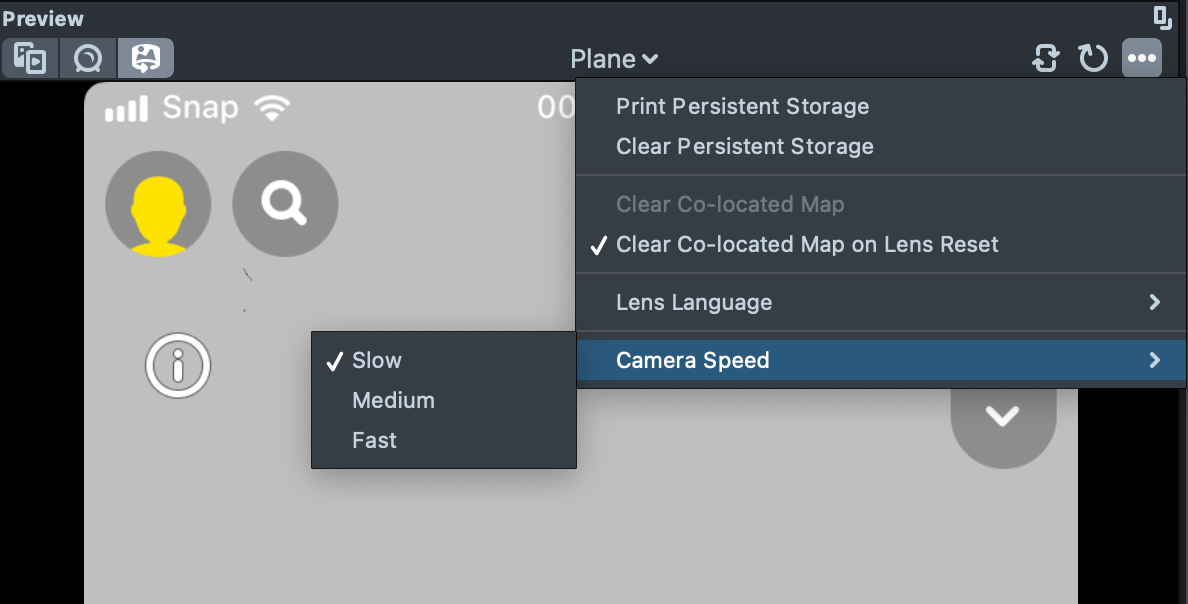The image size is (1188, 604).
Task: Click the lens info circle icon
Action: tap(178, 367)
